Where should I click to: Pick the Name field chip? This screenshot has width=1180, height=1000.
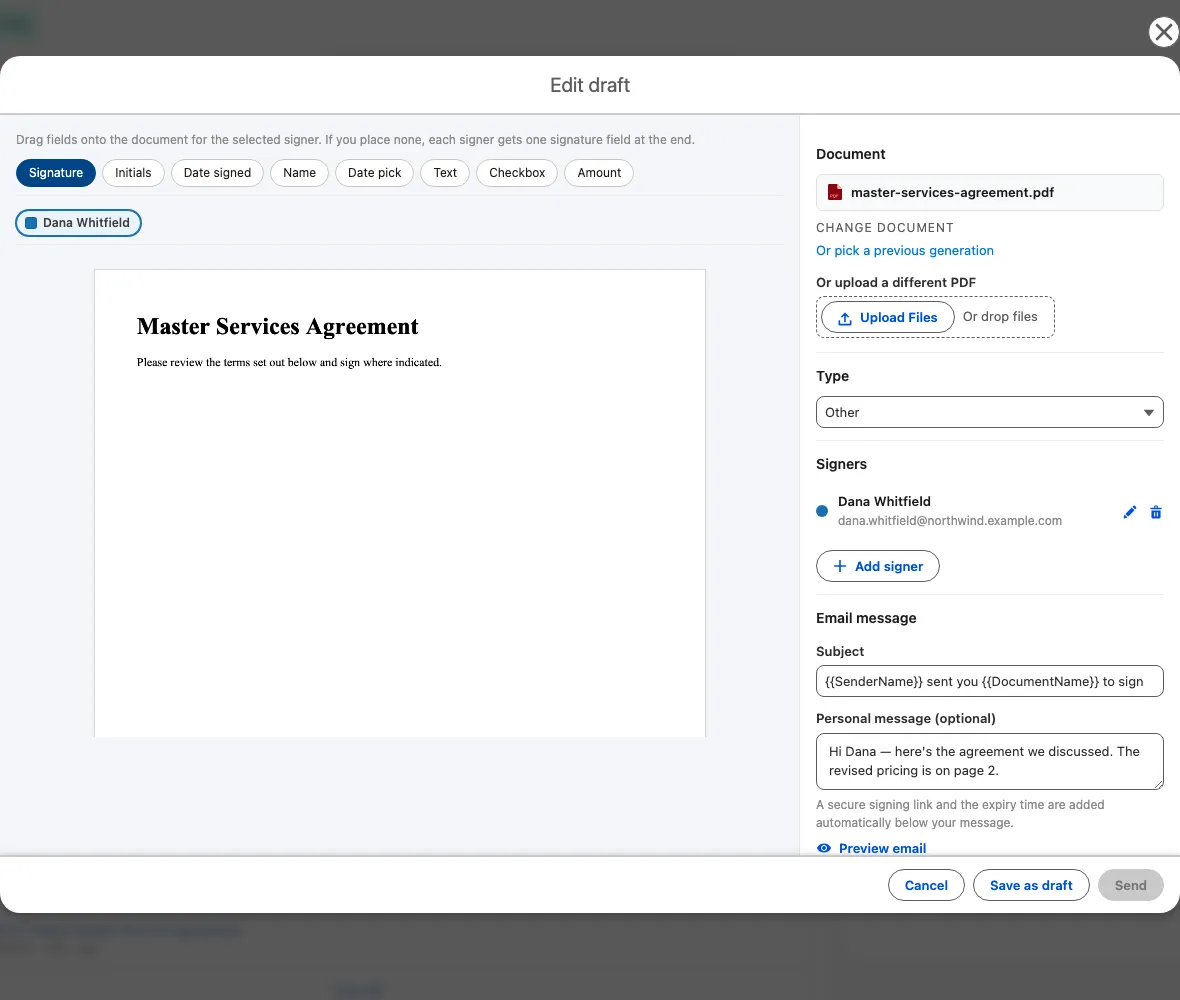(300, 173)
